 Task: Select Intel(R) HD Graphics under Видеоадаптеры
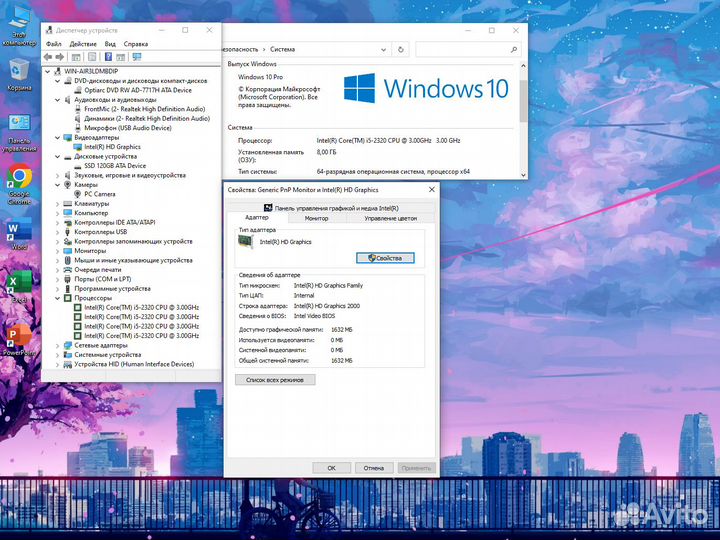[112, 147]
